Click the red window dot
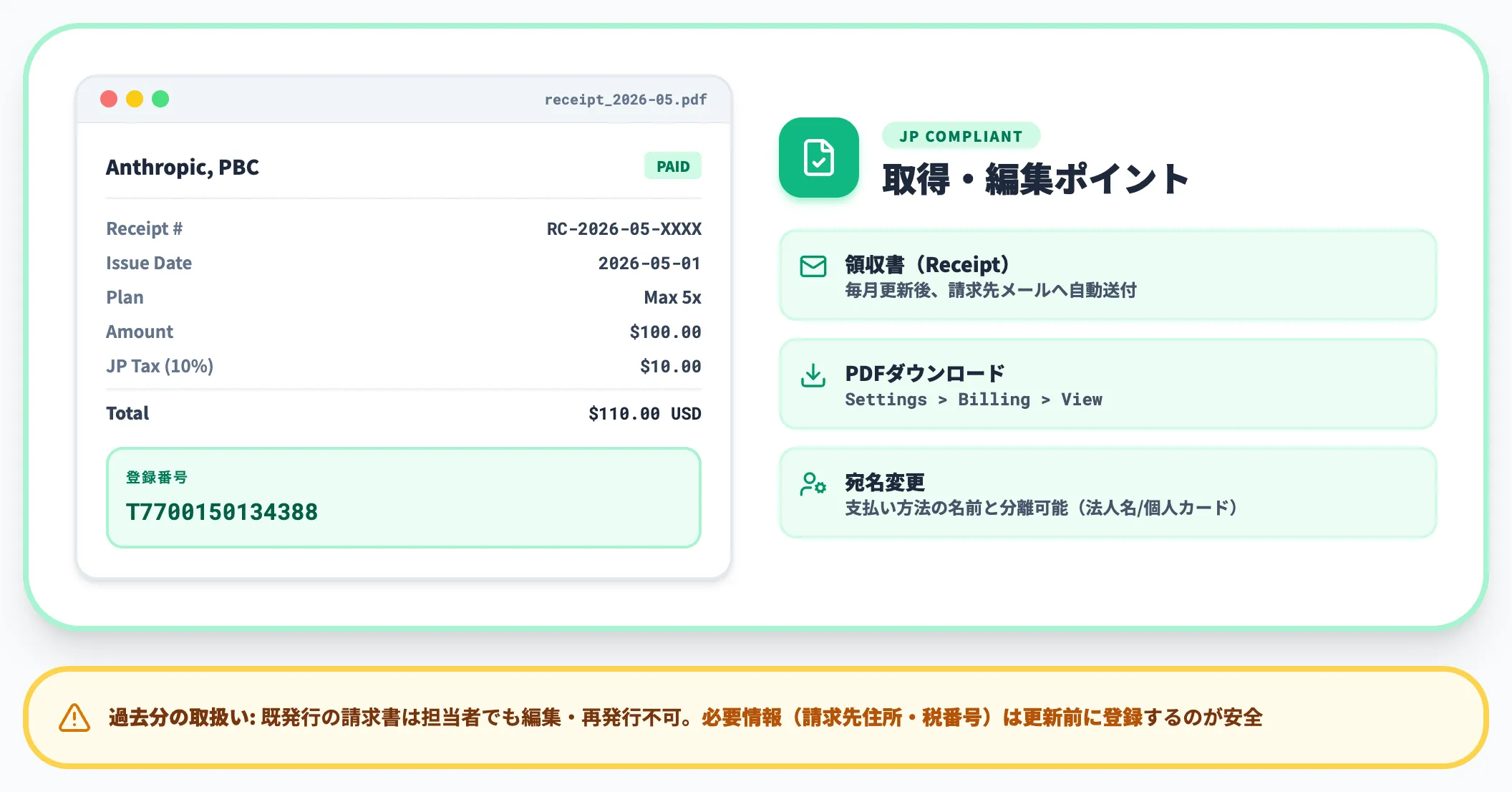The width and height of the screenshot is (1512, 792). pos(109,99)
